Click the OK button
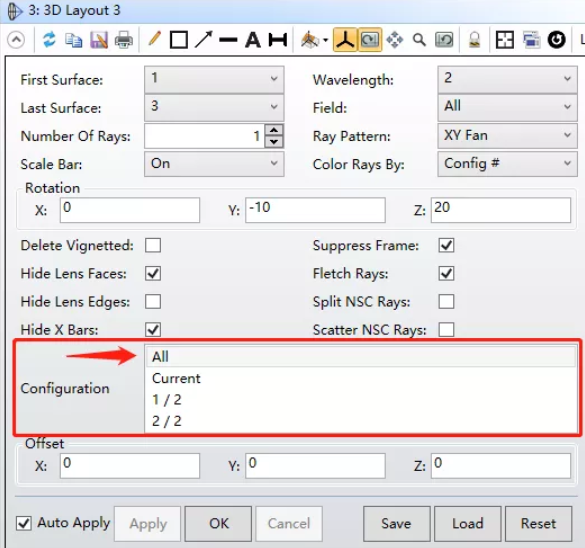This screenshot has height=548, width=585. click(218, 523)
